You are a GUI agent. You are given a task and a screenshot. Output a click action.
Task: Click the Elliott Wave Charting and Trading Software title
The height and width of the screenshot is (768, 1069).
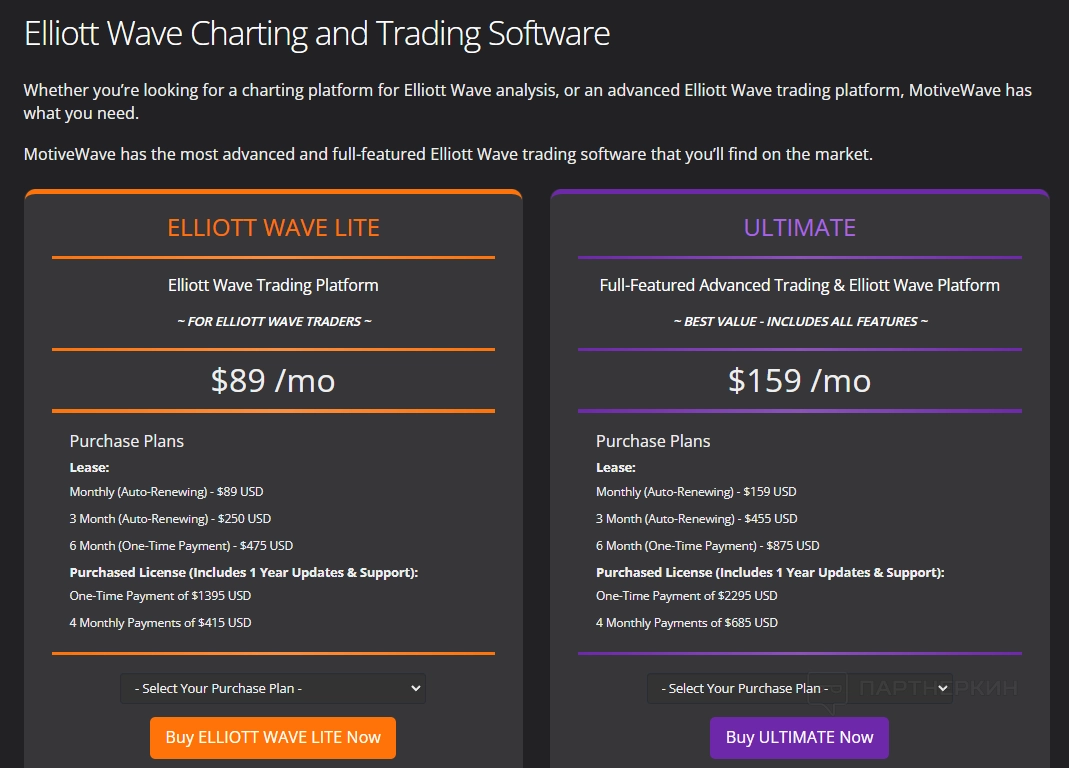(x=316, y=33)
